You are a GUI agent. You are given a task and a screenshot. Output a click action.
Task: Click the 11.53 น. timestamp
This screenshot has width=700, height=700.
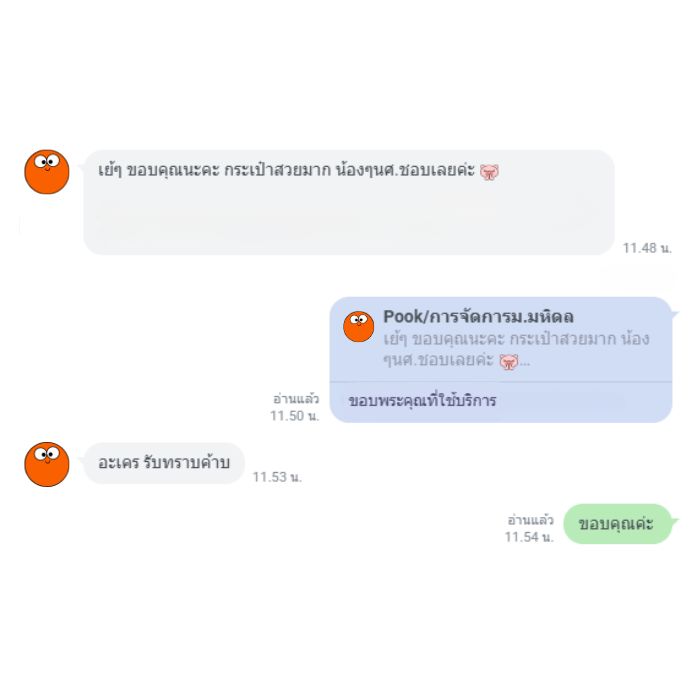[277, 477]
